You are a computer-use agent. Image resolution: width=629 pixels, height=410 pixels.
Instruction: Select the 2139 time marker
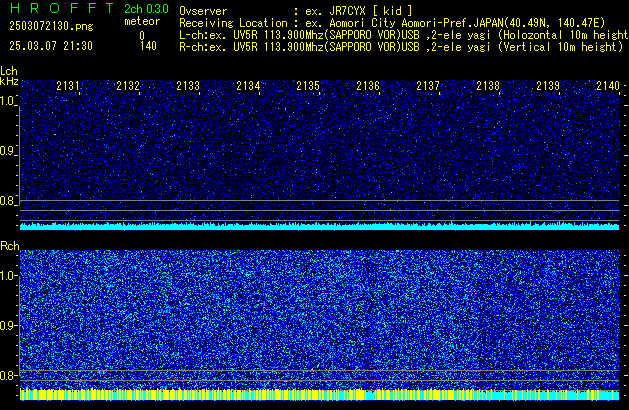click(548, 85)
